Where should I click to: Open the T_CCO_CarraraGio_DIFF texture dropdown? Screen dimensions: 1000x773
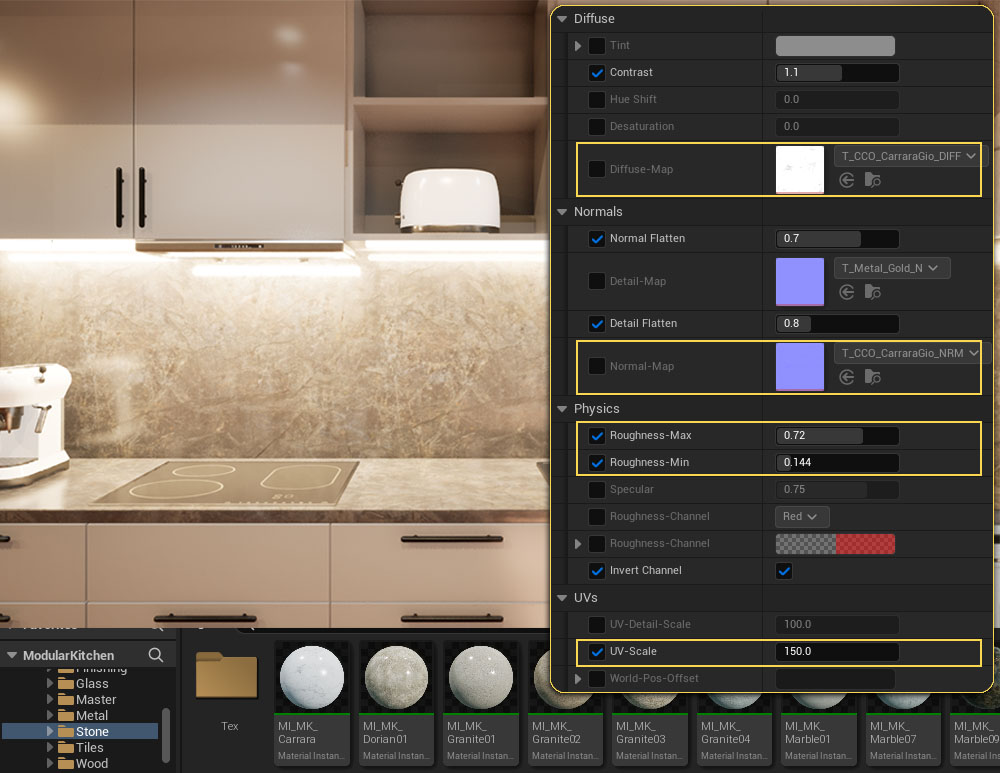pyautogui.click(x=910, y=156)
